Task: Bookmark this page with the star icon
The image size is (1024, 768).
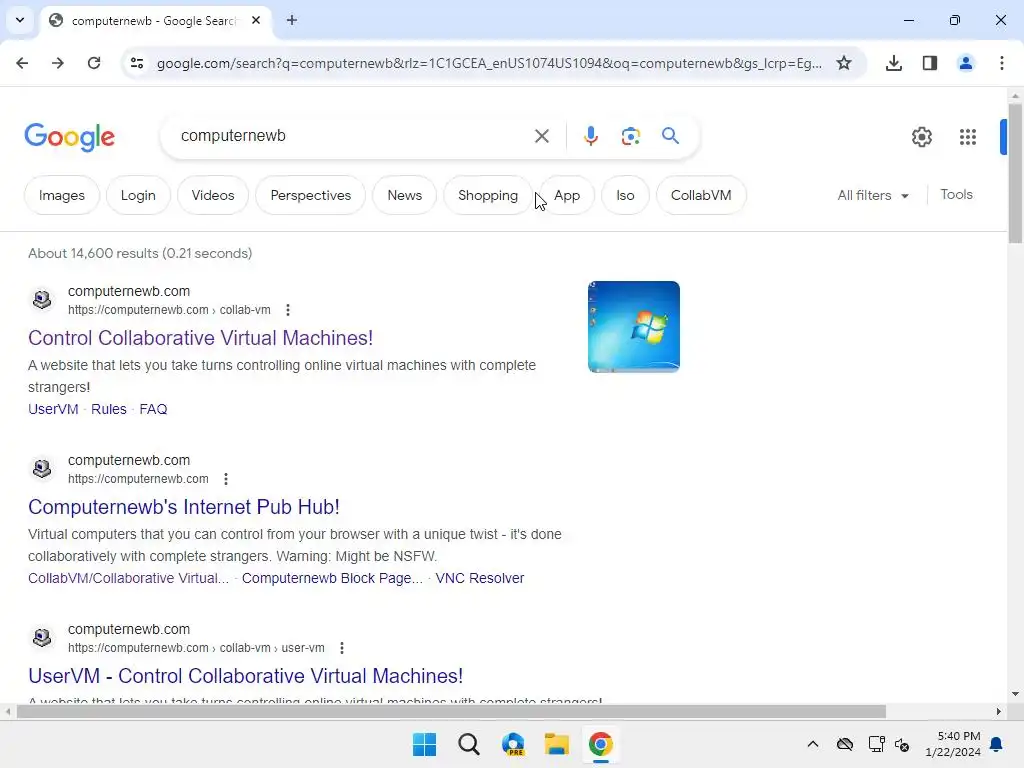Action: point(844,63)
